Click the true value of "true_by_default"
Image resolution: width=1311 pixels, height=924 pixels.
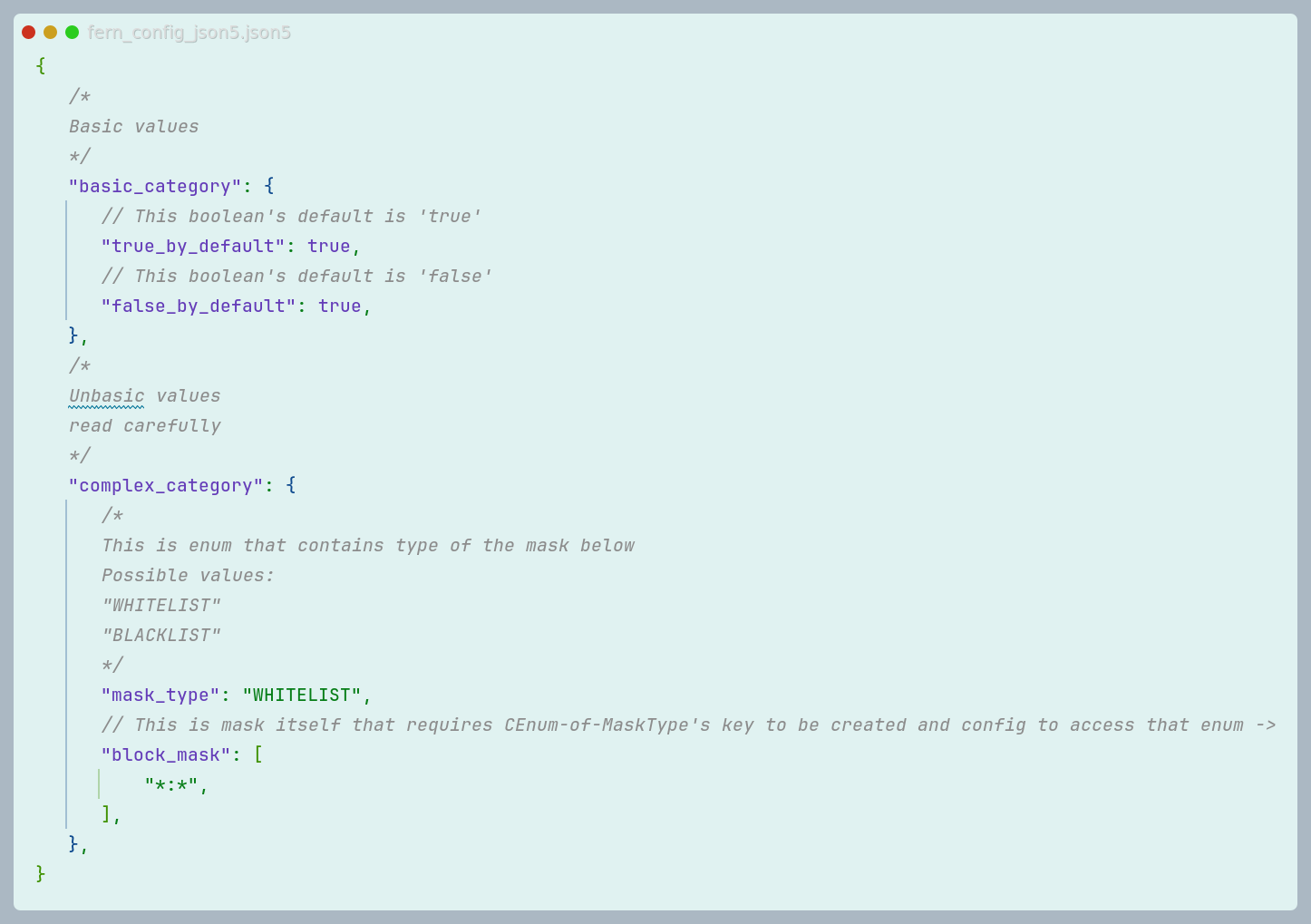click(329, 246)
